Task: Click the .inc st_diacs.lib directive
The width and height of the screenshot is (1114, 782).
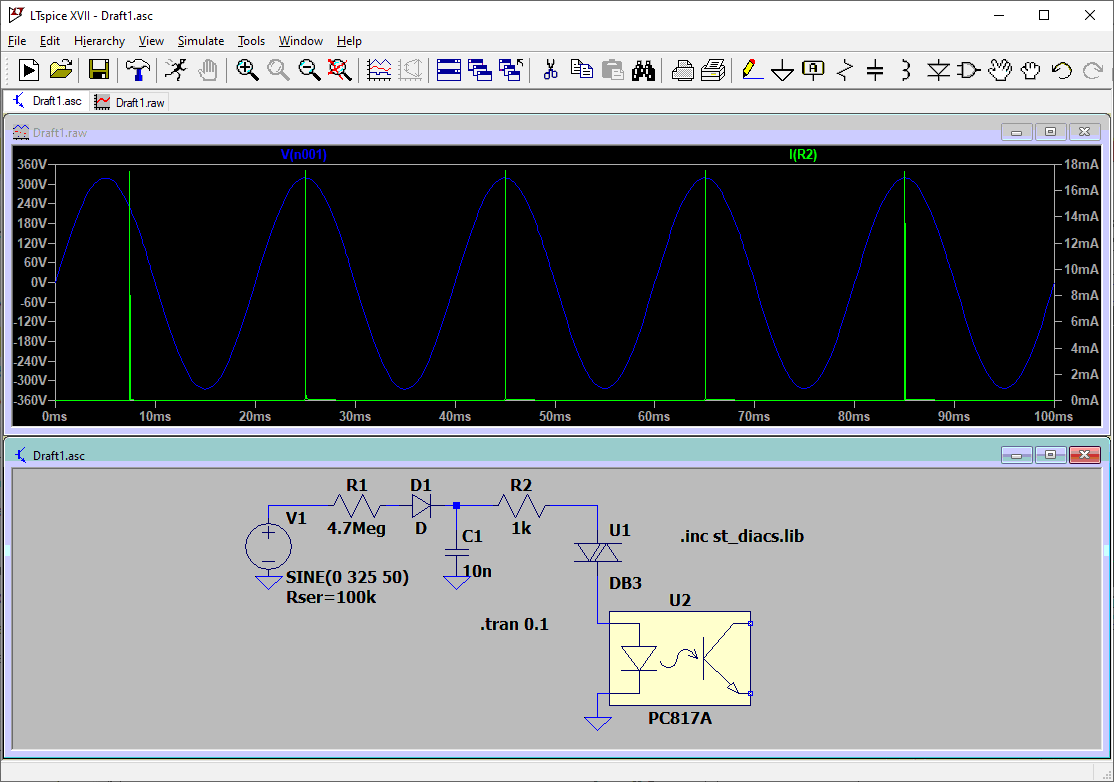Action: tap(742, 536)
